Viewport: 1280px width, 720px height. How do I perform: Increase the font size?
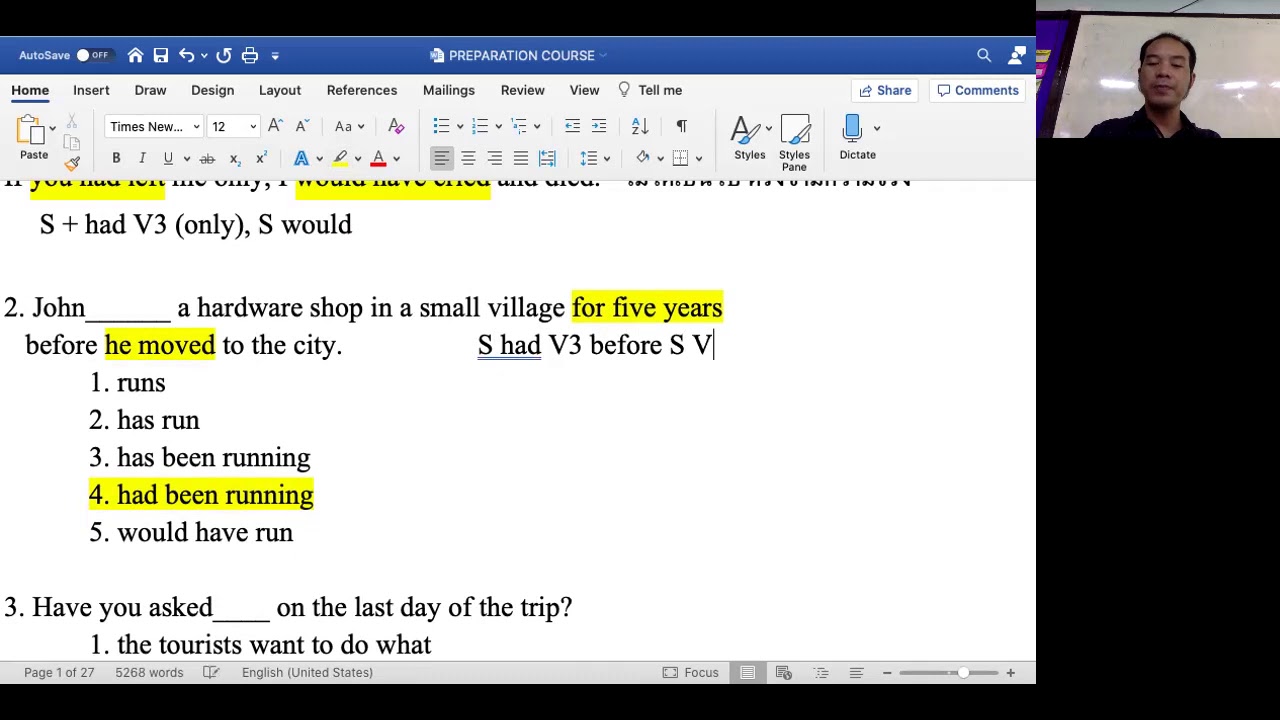tap(275, 126)
